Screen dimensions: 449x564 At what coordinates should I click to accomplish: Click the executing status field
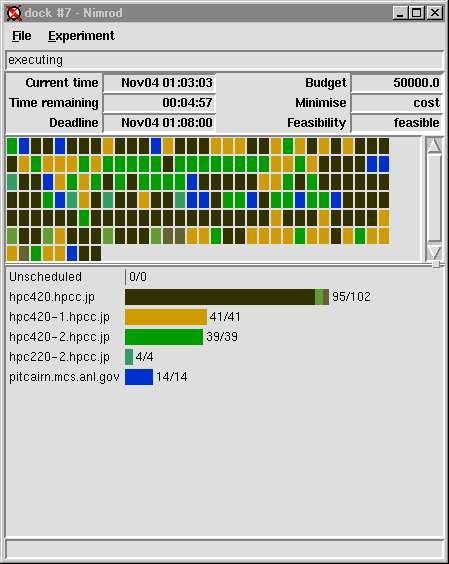(x=224, y=60)
